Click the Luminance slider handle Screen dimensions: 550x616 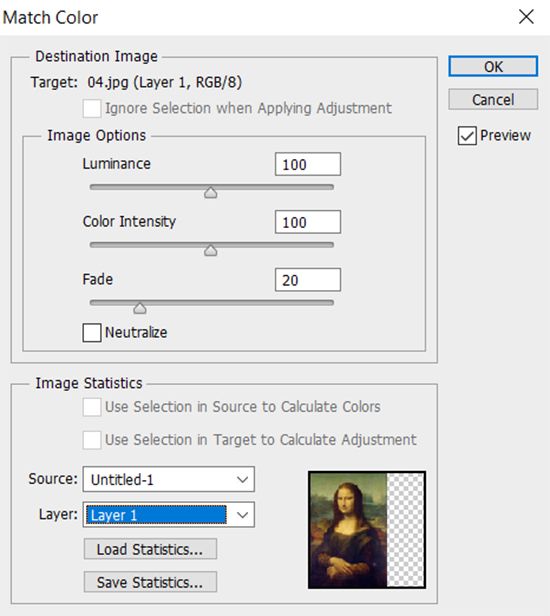(211, 192)
